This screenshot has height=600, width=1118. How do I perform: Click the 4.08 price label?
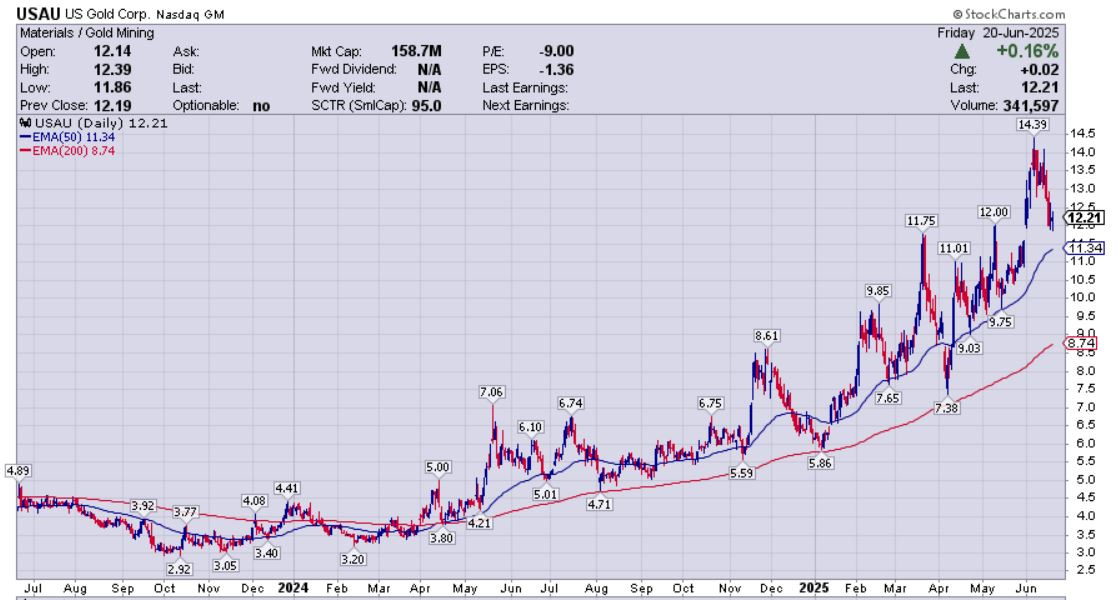pos(254,501)
